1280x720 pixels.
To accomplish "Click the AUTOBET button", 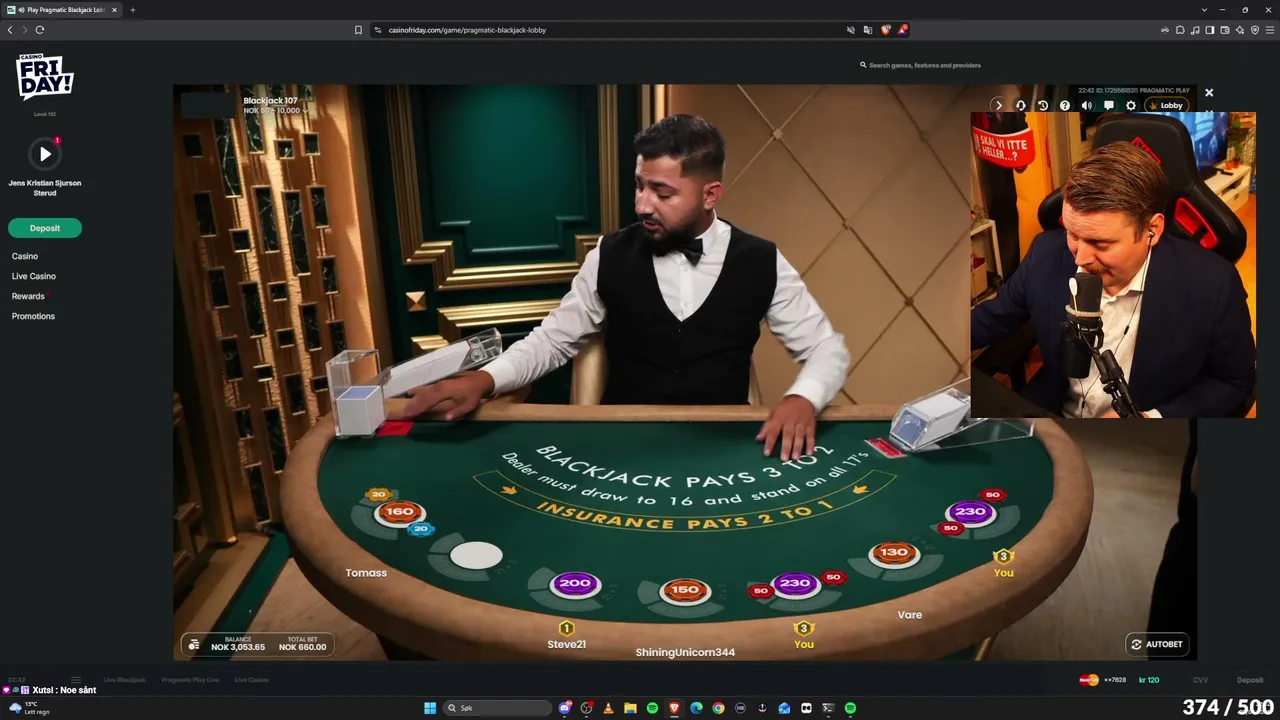I will [x=1157, y=644].
